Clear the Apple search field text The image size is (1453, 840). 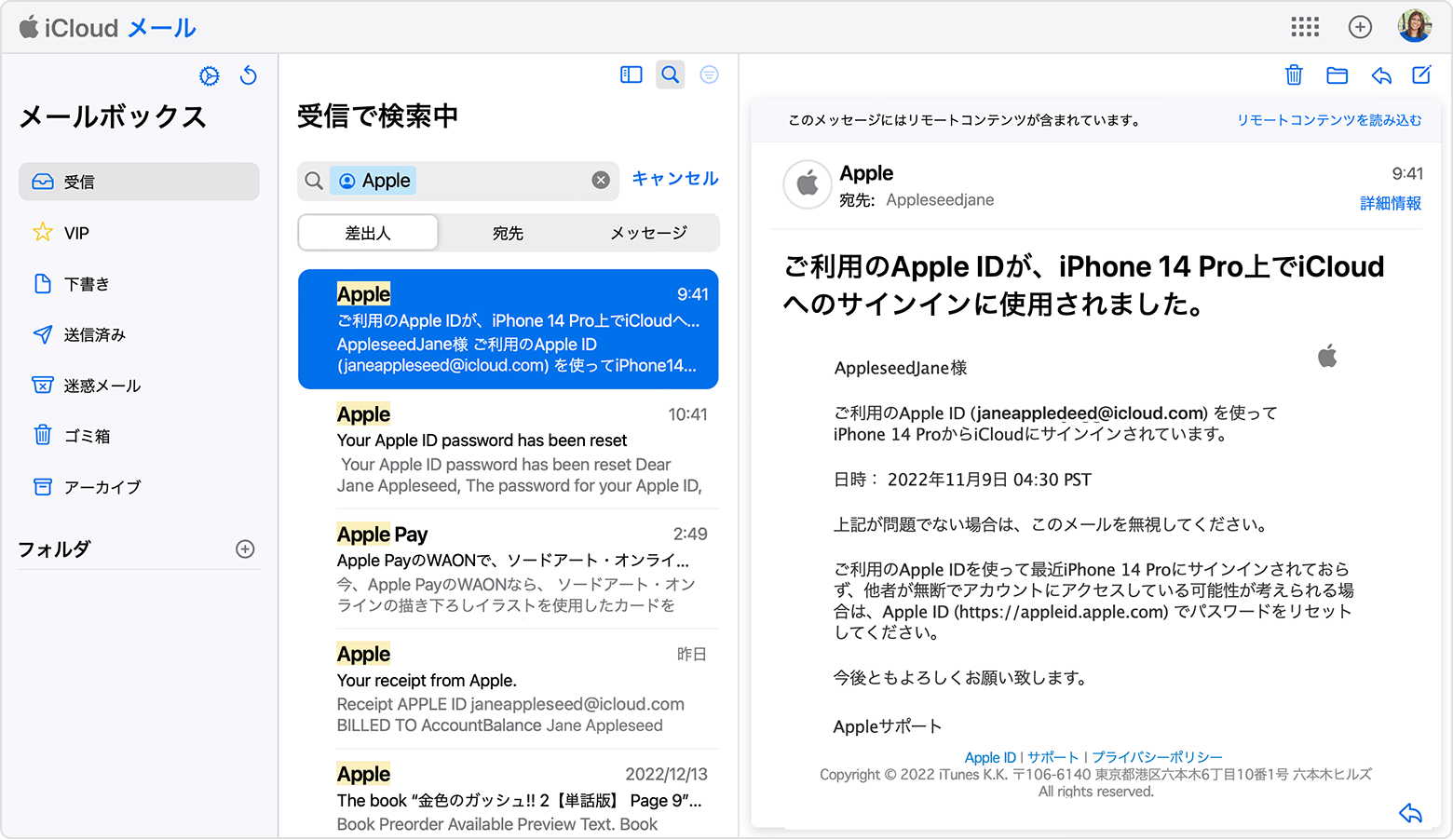[x=601, y=181]
